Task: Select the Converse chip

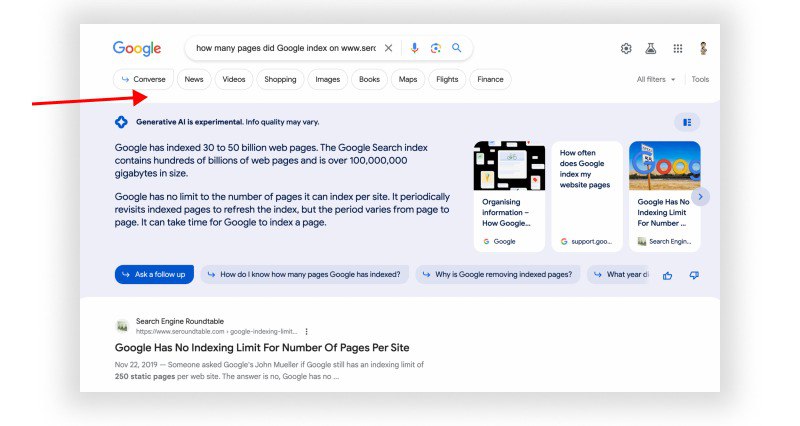Action: [143, 79]
